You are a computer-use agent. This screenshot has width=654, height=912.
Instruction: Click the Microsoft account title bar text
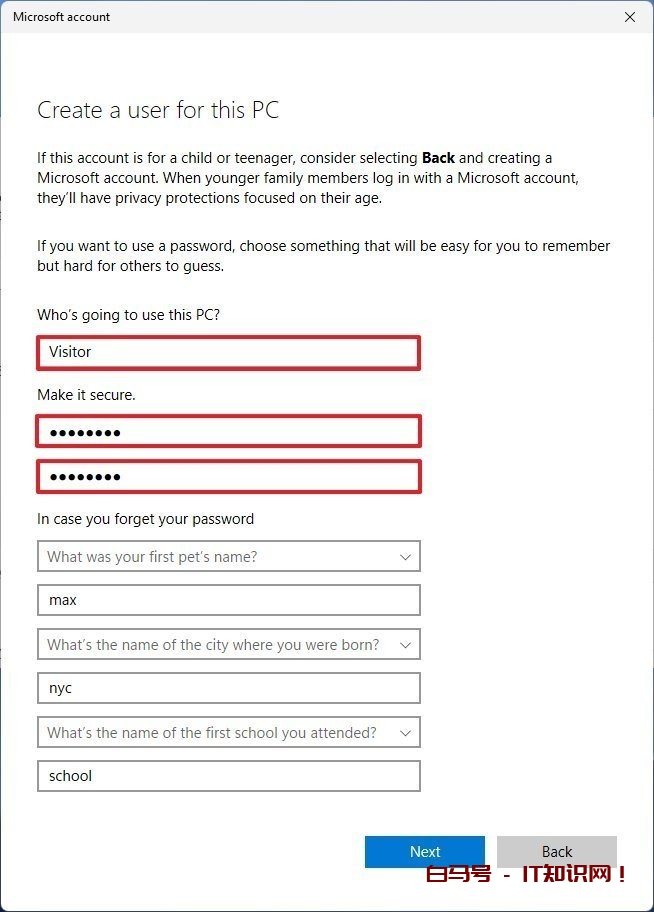pyautogui.click(x=62, y=17)
